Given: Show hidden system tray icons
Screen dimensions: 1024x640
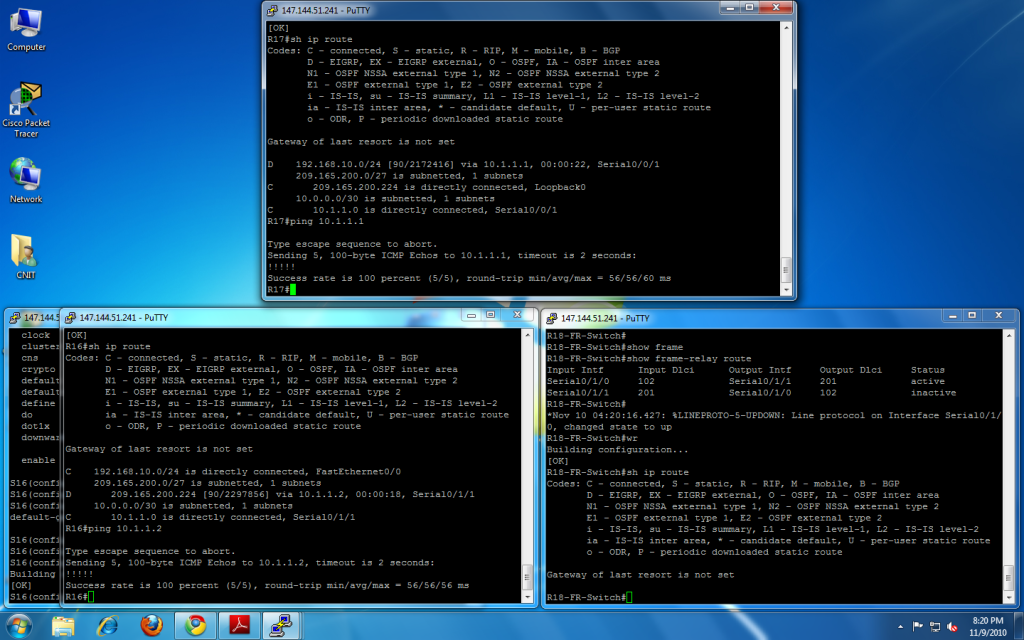Looking at the screenshot, I should pyautogui.click(x=899, y=626).
